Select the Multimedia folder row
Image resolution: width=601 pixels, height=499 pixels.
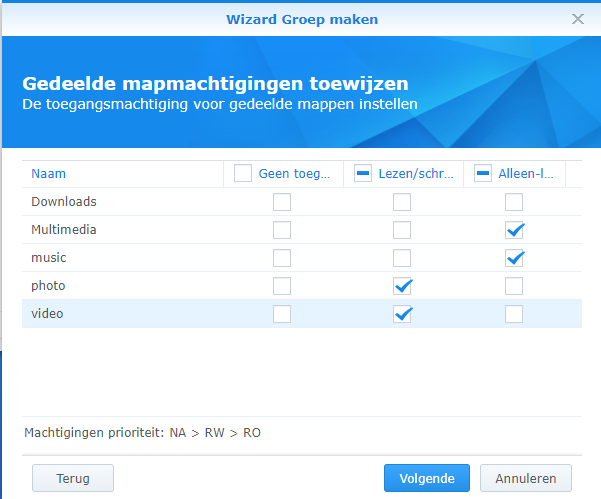[302, 230]
